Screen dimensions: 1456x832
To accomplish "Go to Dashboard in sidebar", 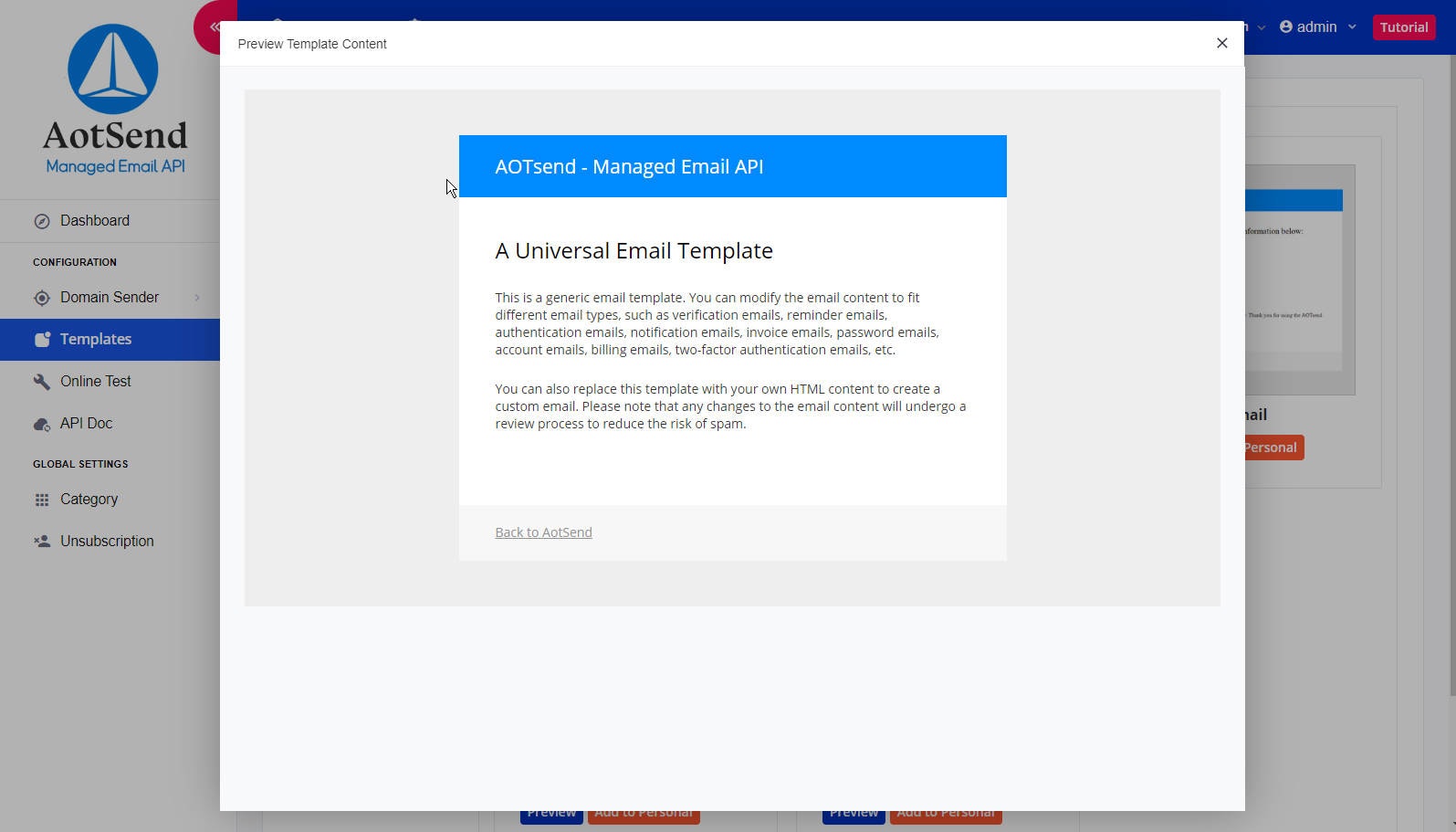I will pos(110,221).
